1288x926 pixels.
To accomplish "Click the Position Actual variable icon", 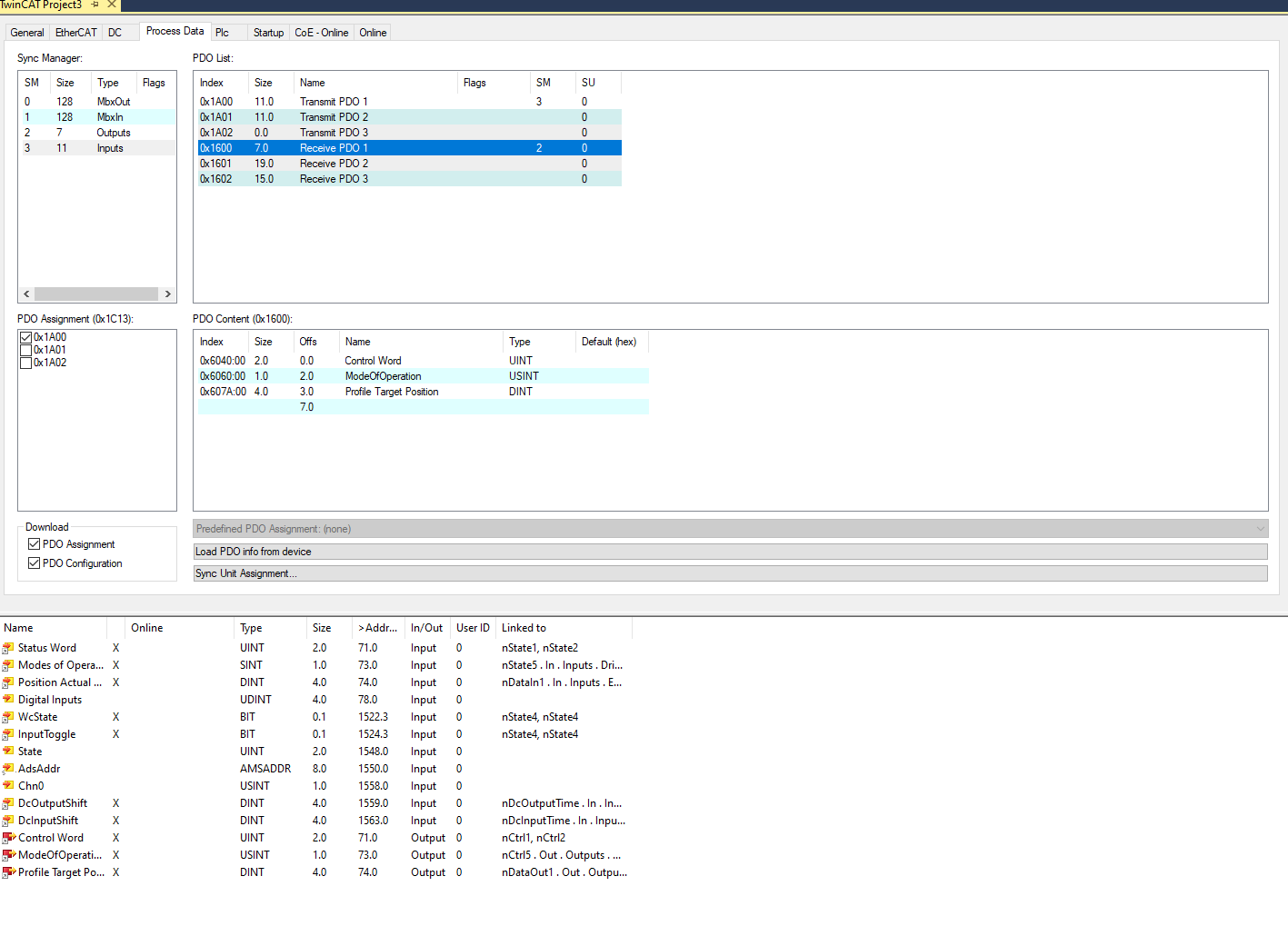I will click(x=8, y=682).
